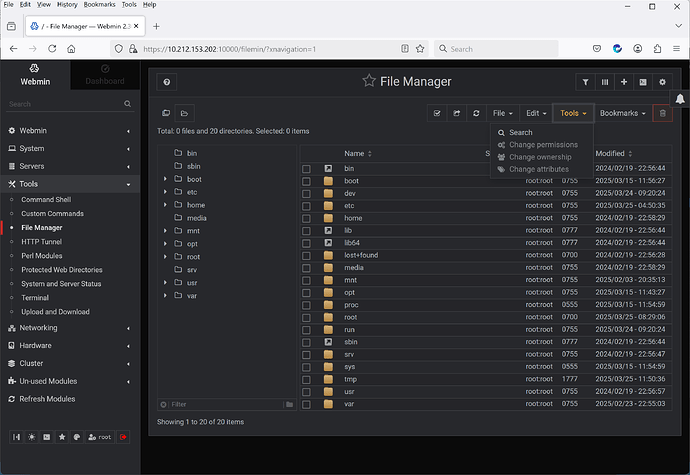Check the box for usr row
This screenshot has height=475, width=690.
306,392
